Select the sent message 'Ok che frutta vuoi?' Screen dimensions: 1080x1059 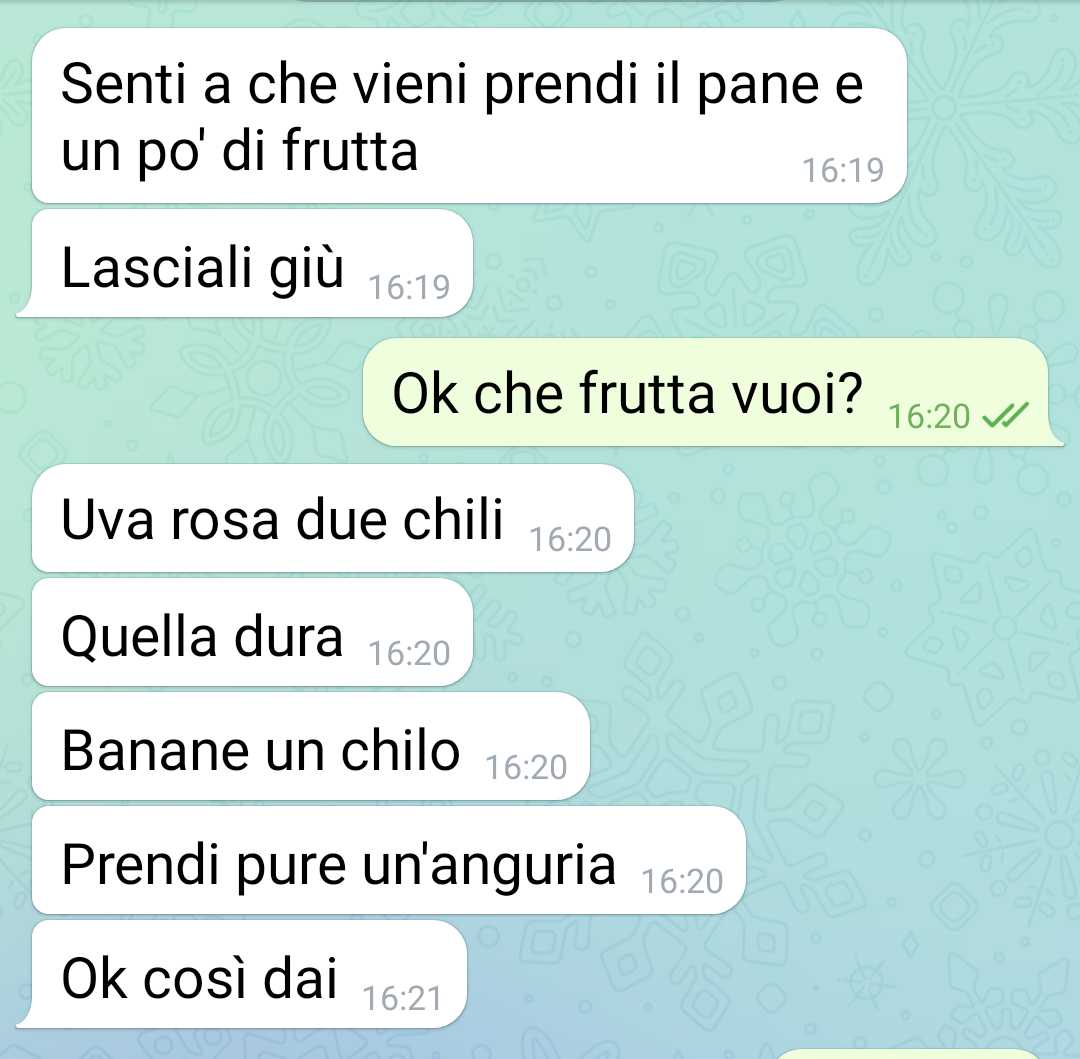(713, 392)
